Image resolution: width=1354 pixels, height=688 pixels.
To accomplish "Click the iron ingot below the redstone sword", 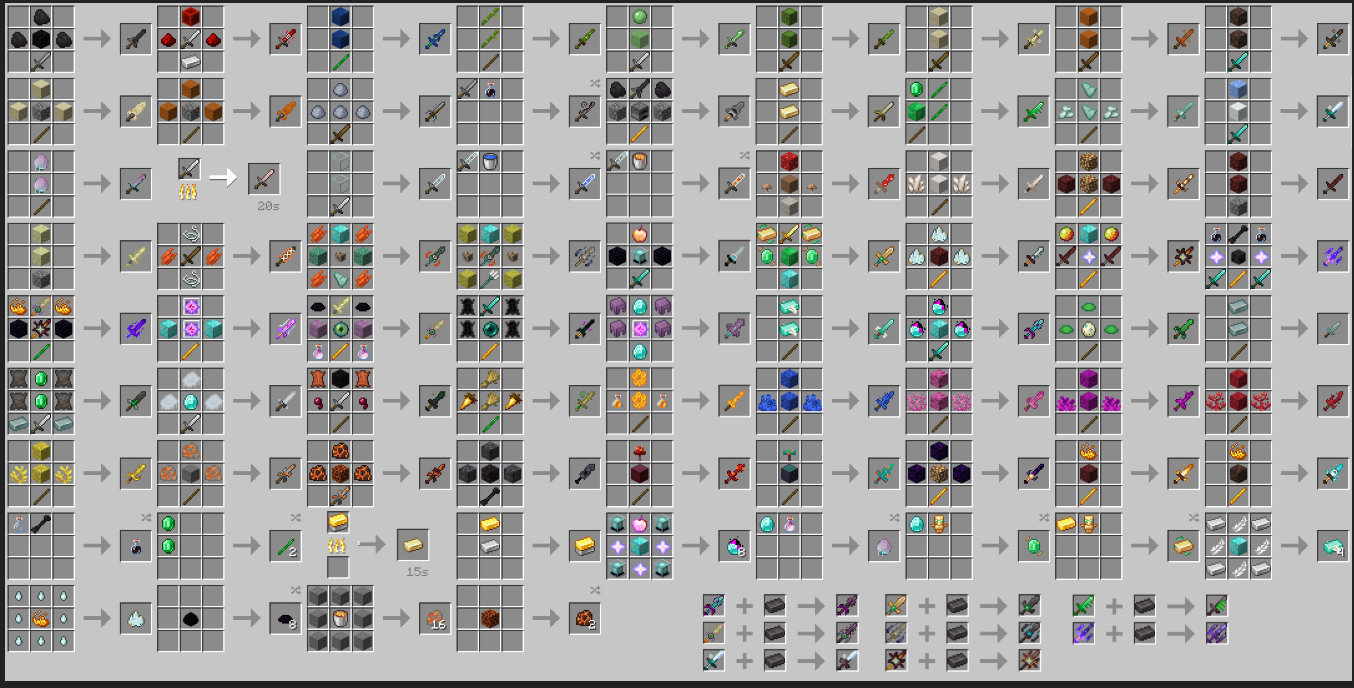I will point(190,62).
